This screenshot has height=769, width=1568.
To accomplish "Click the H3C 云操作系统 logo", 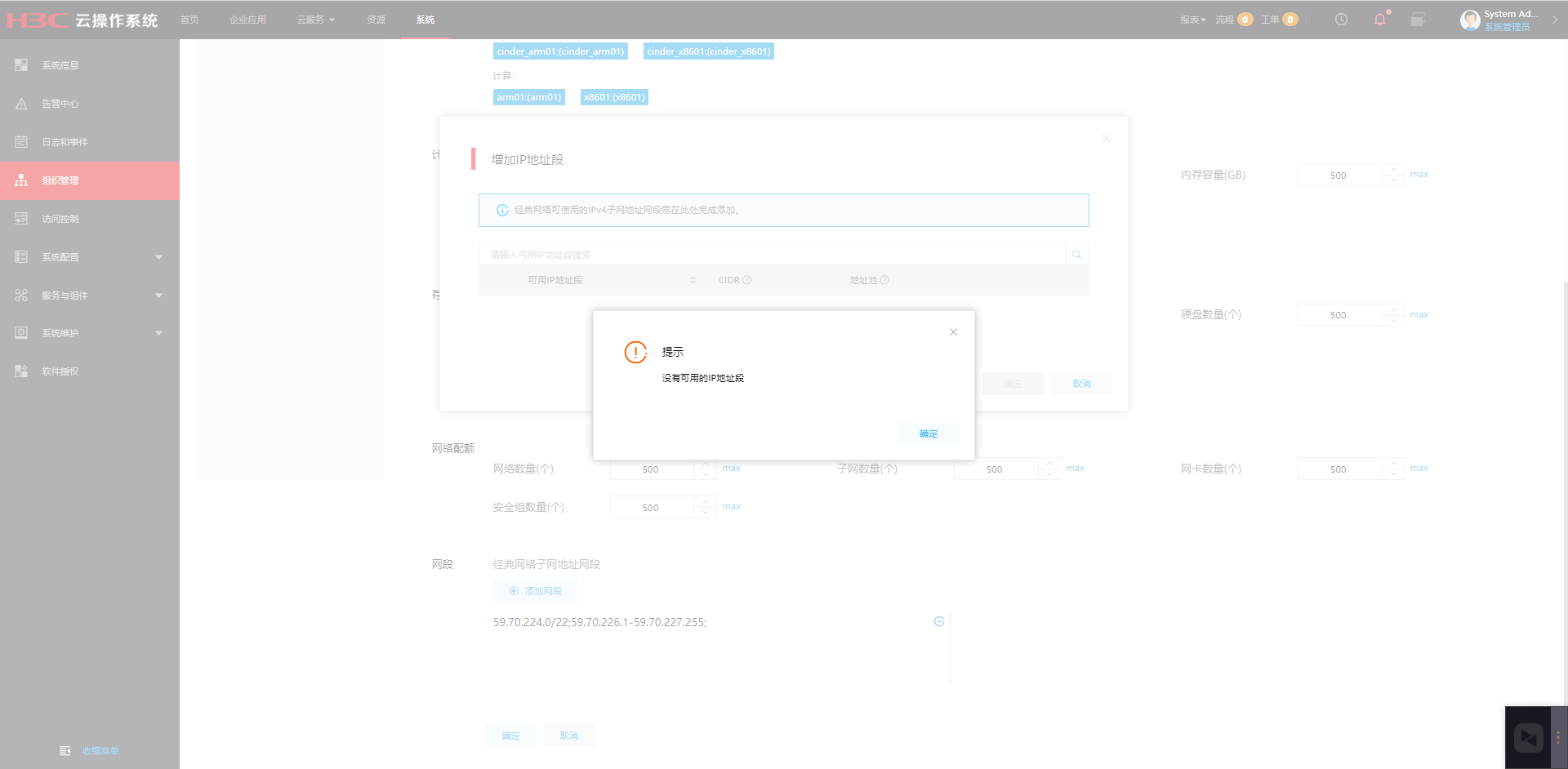I will click(x=82, y=20).
